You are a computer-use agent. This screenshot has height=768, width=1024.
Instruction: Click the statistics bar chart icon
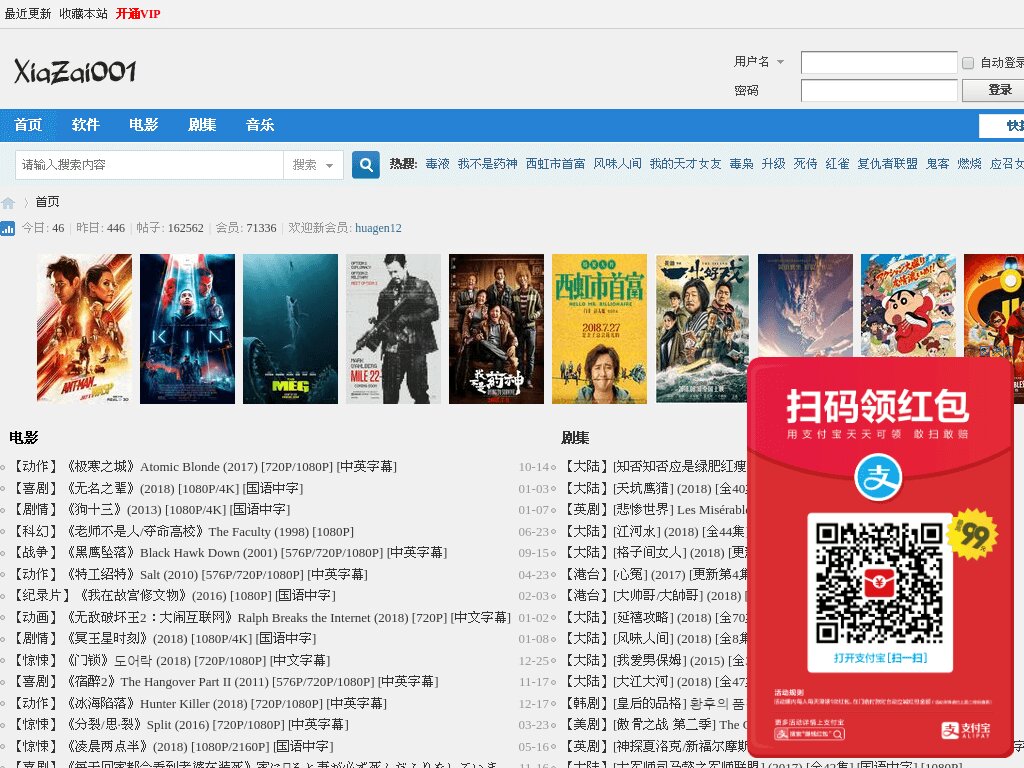pos(8,229)
